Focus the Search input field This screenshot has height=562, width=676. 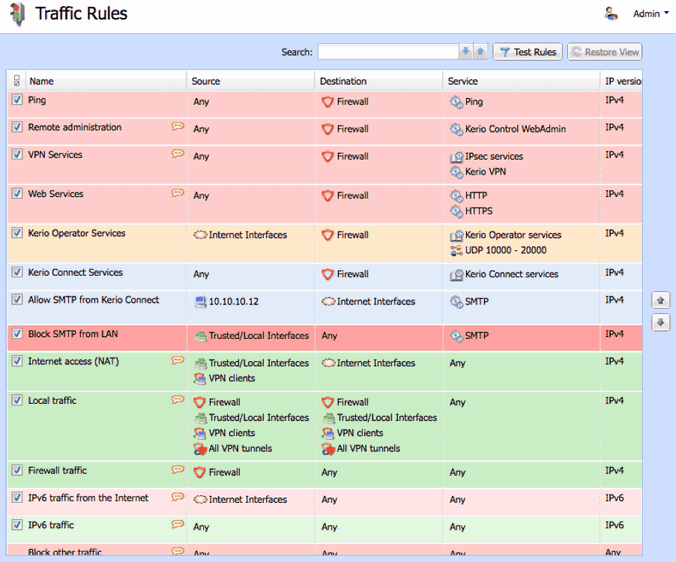click(388, 52)
